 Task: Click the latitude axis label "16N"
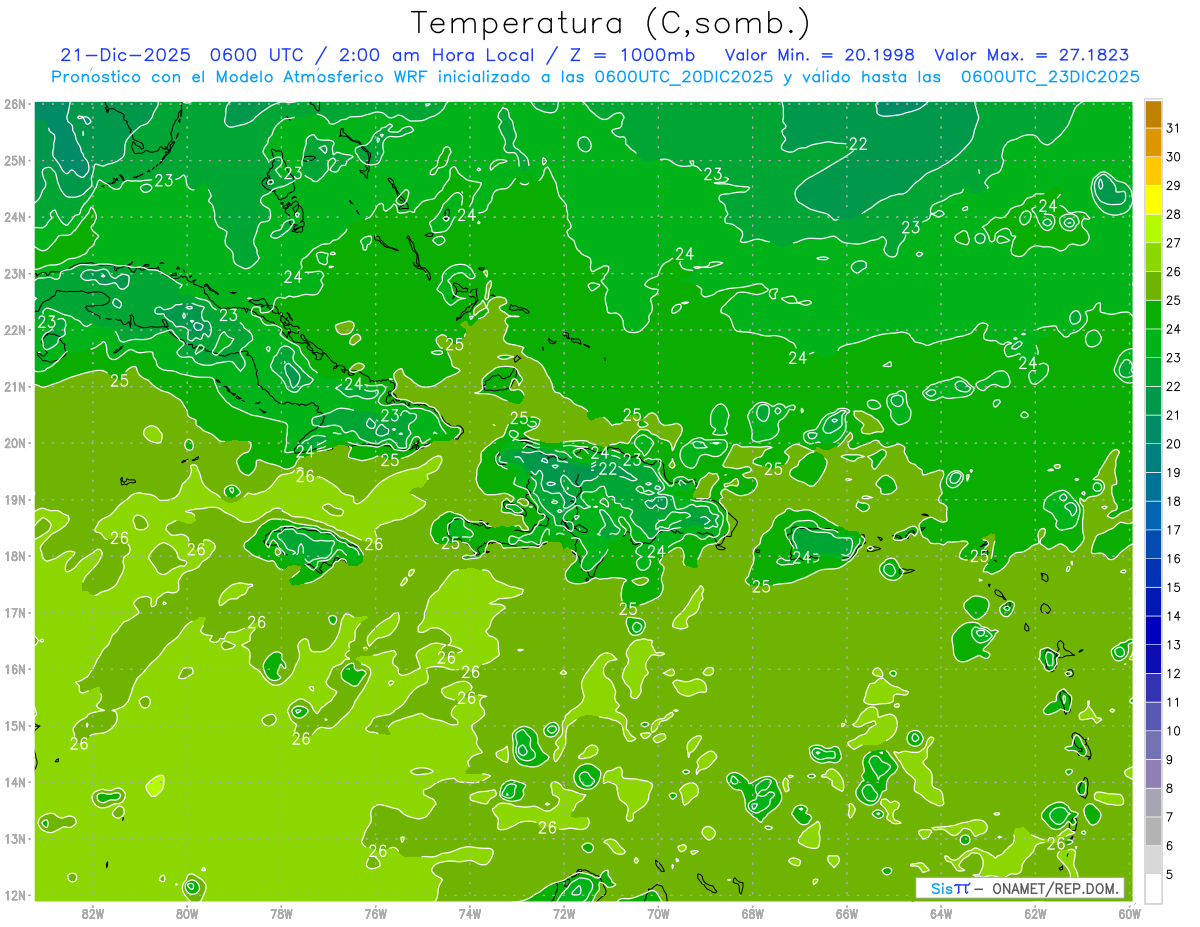click(15, 669)
